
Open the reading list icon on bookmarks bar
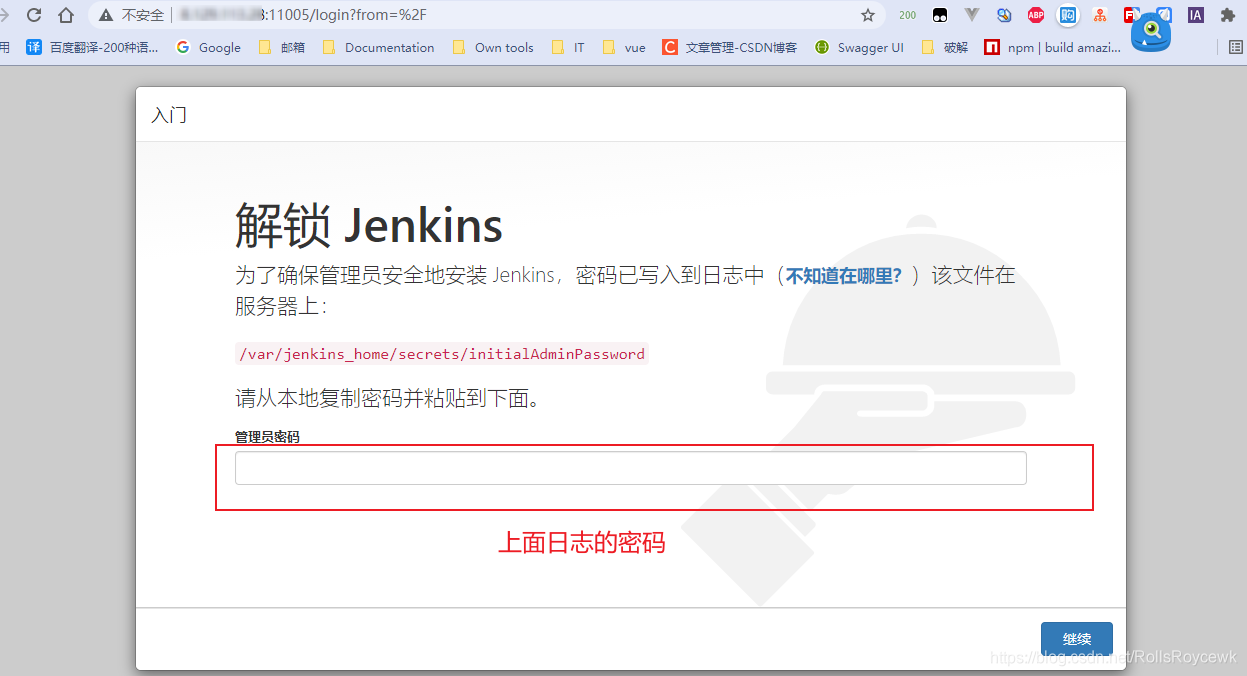click(1237, 47)
